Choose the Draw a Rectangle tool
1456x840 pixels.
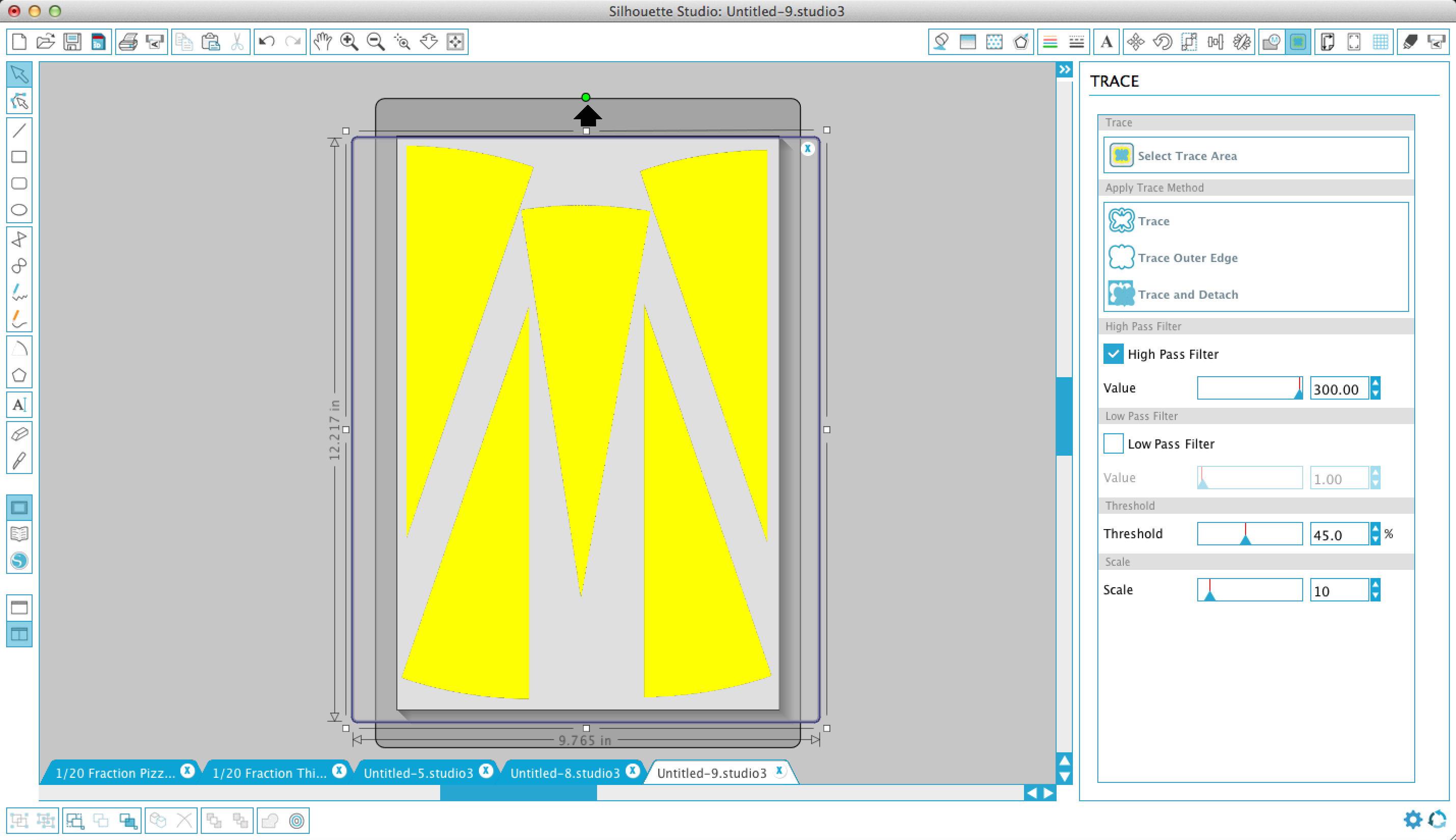19,157
